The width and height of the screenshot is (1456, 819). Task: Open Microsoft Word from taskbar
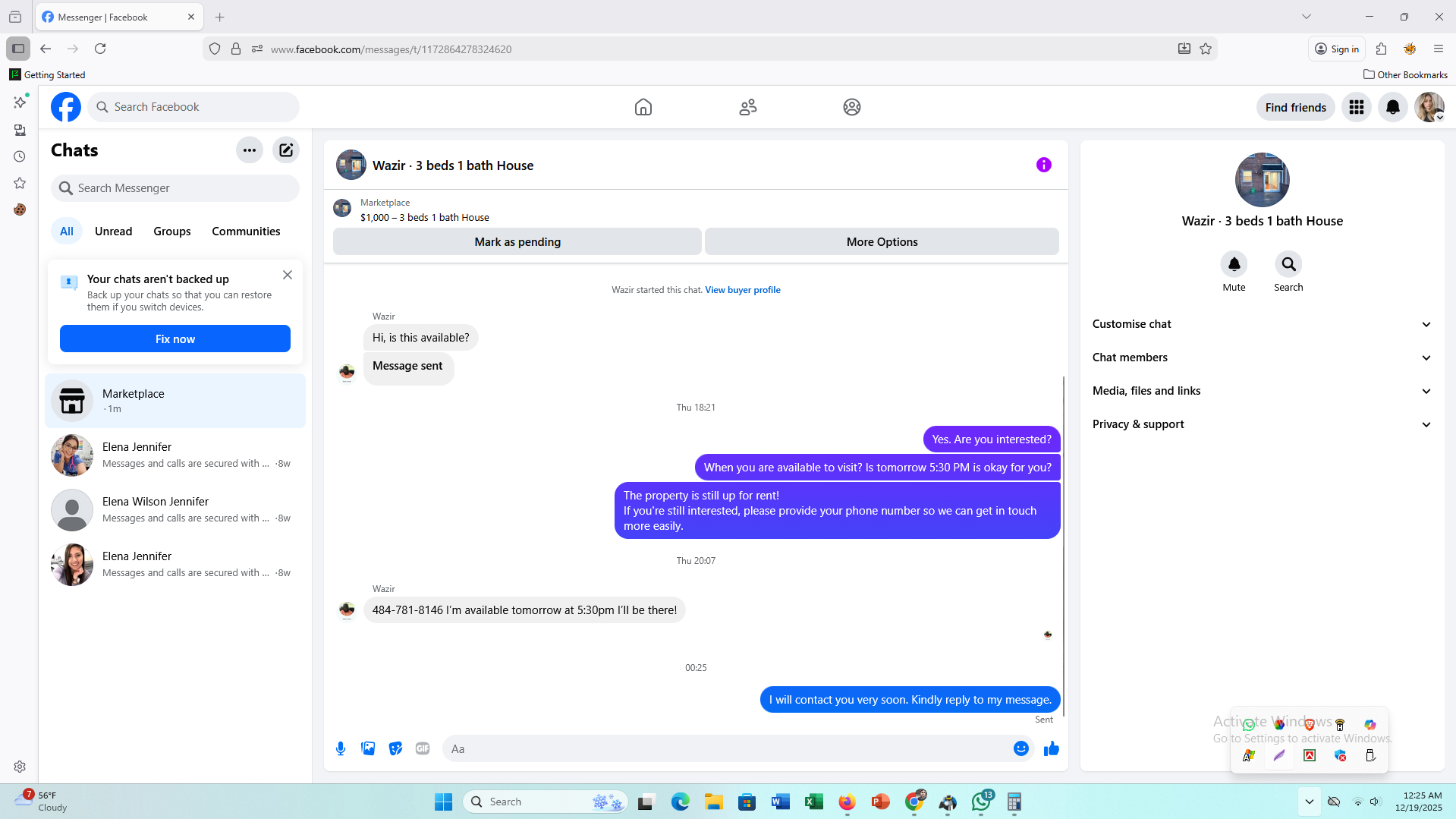point(780,802)
